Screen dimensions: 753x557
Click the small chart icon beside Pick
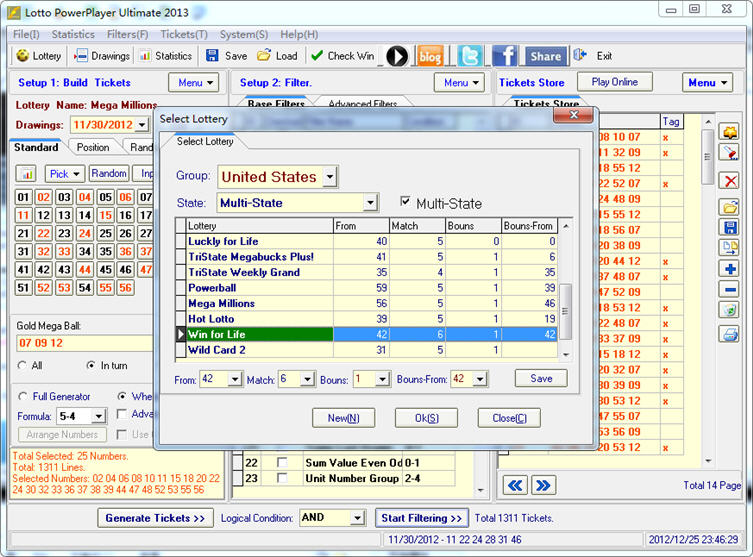coord(27,174)
